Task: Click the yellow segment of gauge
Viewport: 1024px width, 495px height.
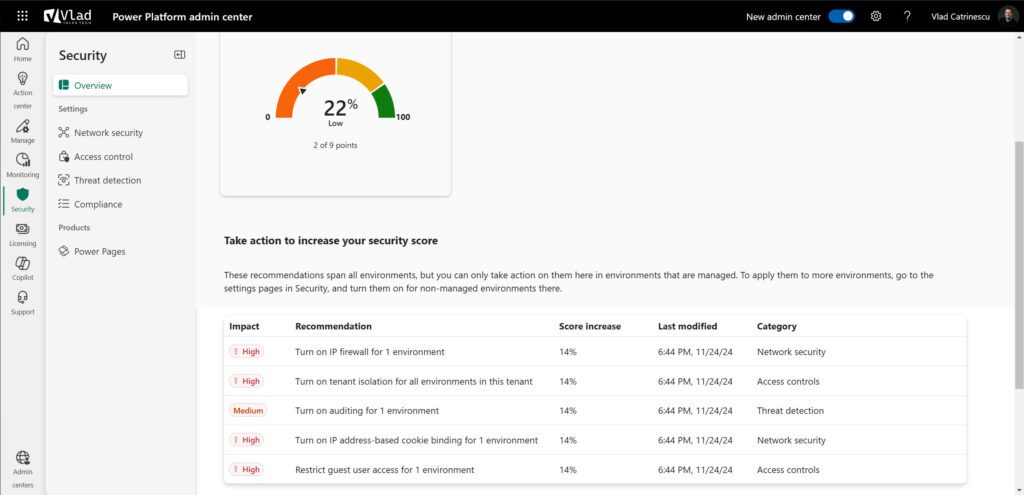Action: coord(361,72)
